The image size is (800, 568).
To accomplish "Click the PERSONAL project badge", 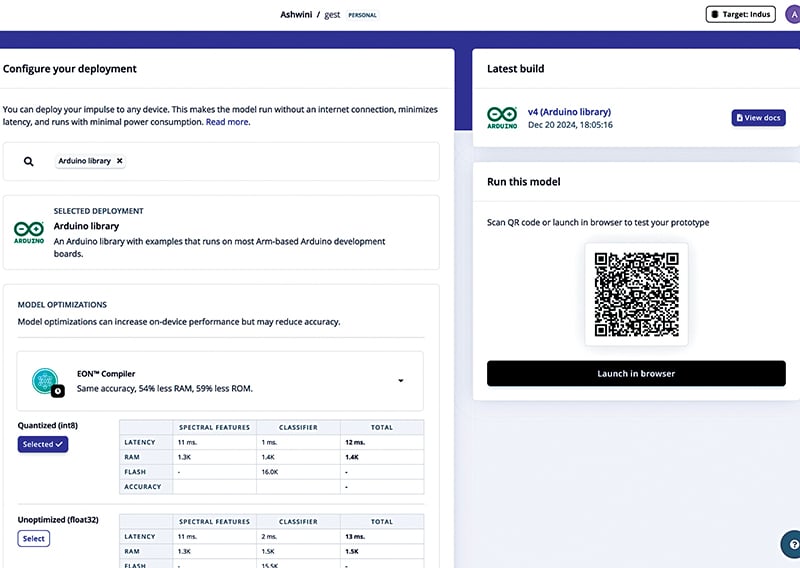I will [362, 15].
